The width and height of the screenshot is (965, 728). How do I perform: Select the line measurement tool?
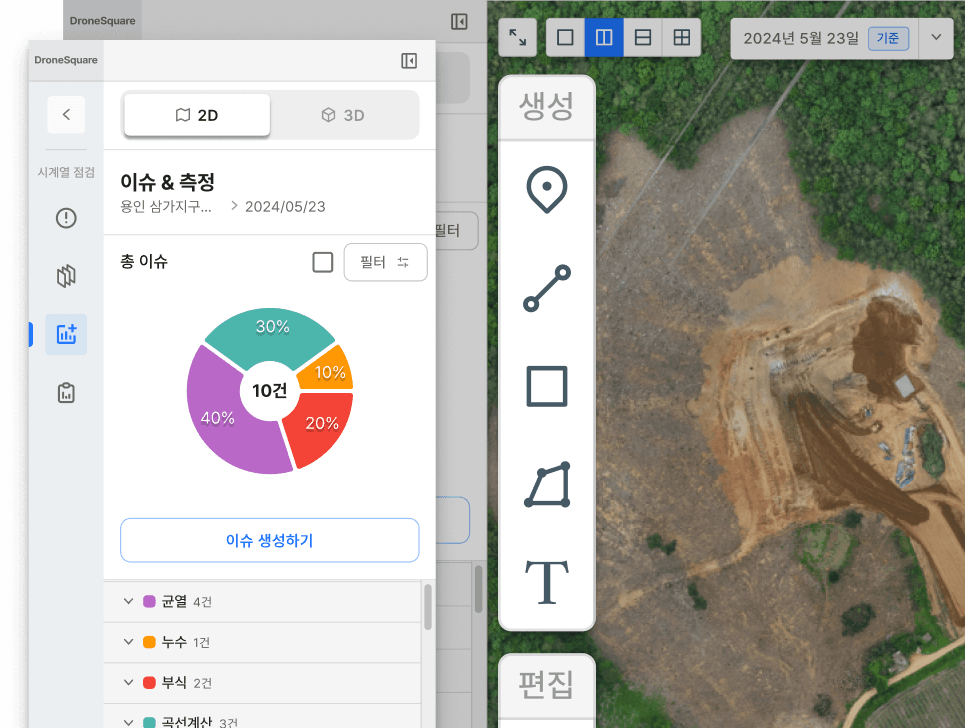click(x=546, y=288)
